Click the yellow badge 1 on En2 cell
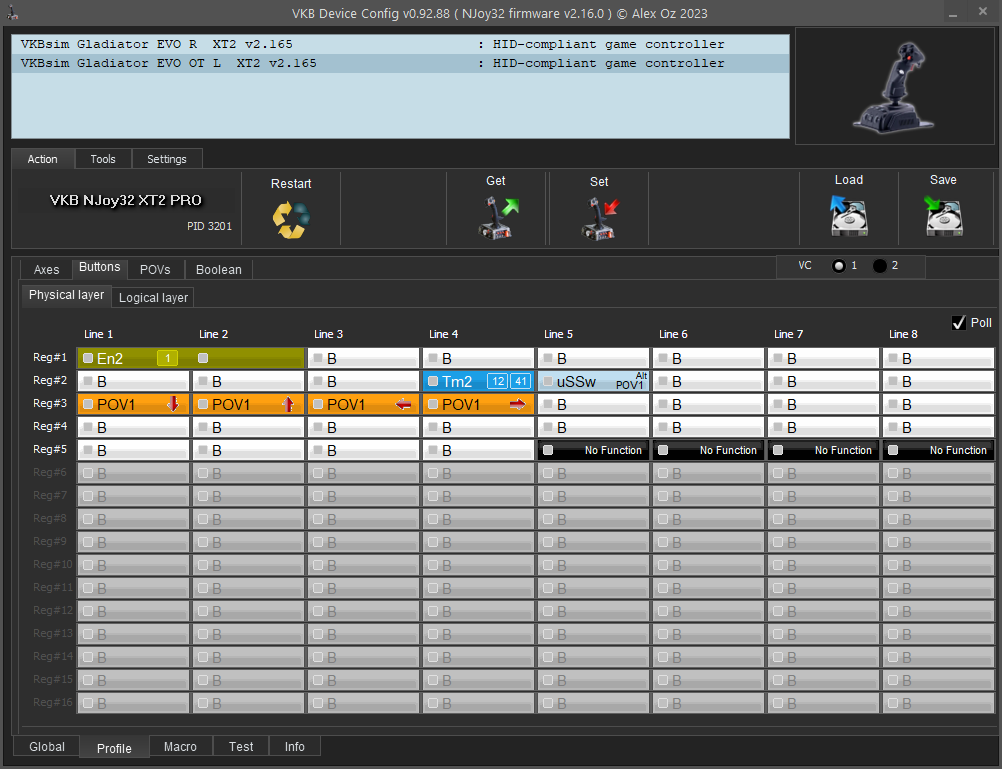The width and height of the screenshot is (1002, 769). click(x=167, y=358)
